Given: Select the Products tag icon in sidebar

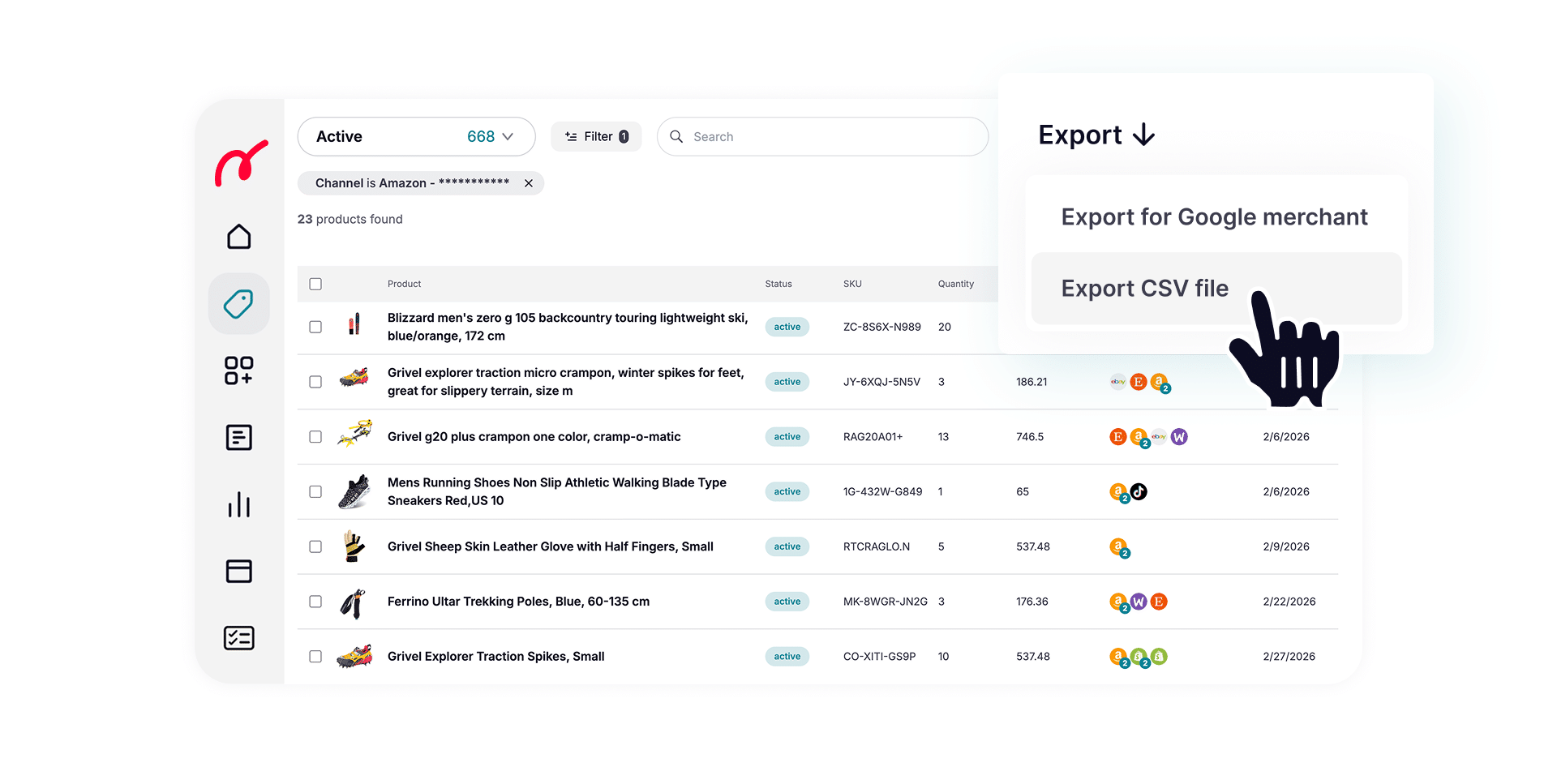Looking at the screenshot, I should coord(238,302).
